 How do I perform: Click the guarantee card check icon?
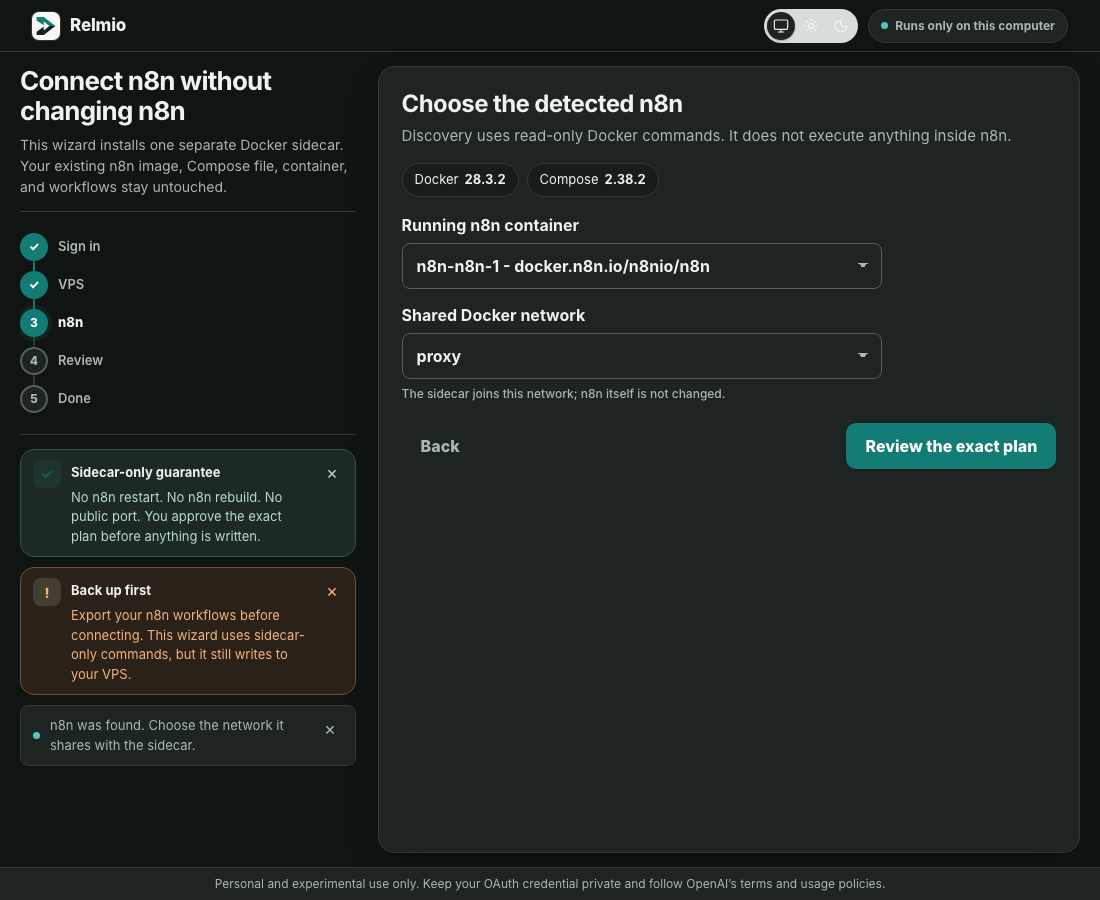click(x=47, y=474)
